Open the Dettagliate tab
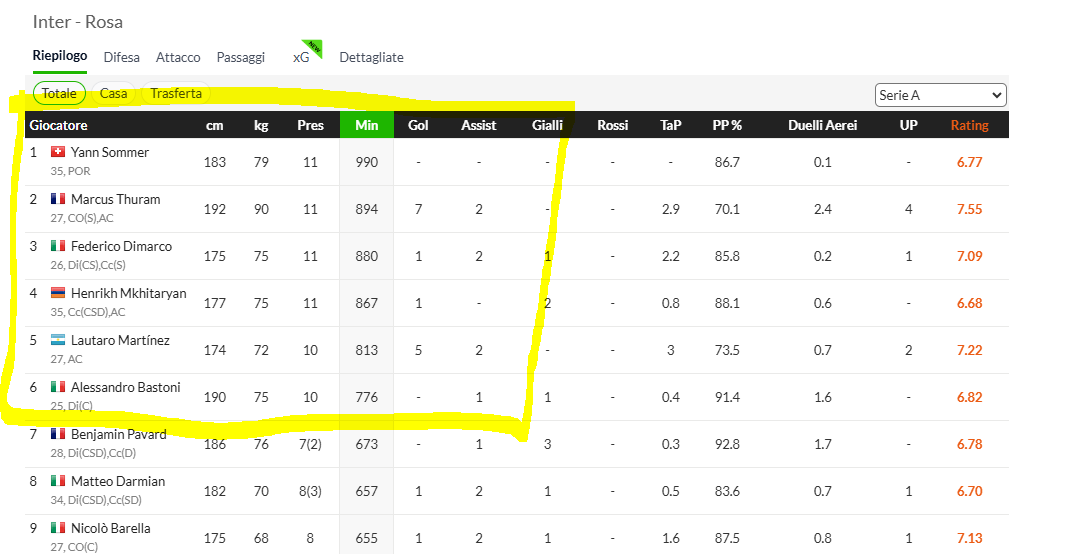Screen dimensions: 1092x554 pyautogui.click(x=371, y=57)
